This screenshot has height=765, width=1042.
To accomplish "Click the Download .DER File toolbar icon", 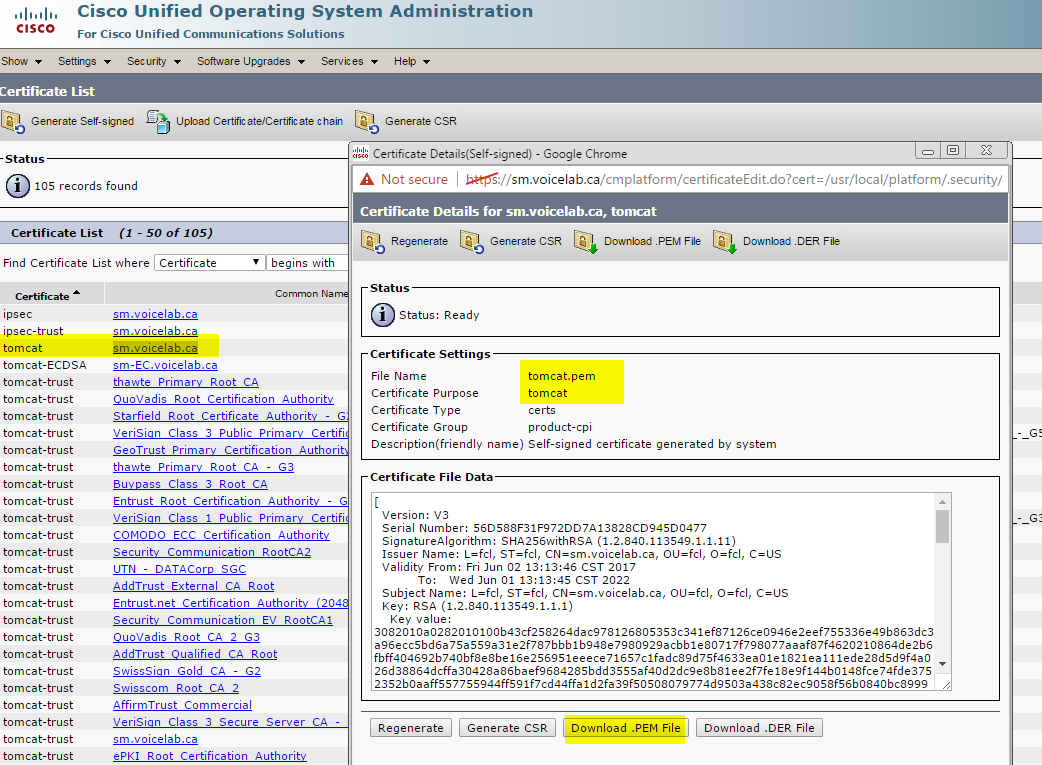I will click(724, 242).
